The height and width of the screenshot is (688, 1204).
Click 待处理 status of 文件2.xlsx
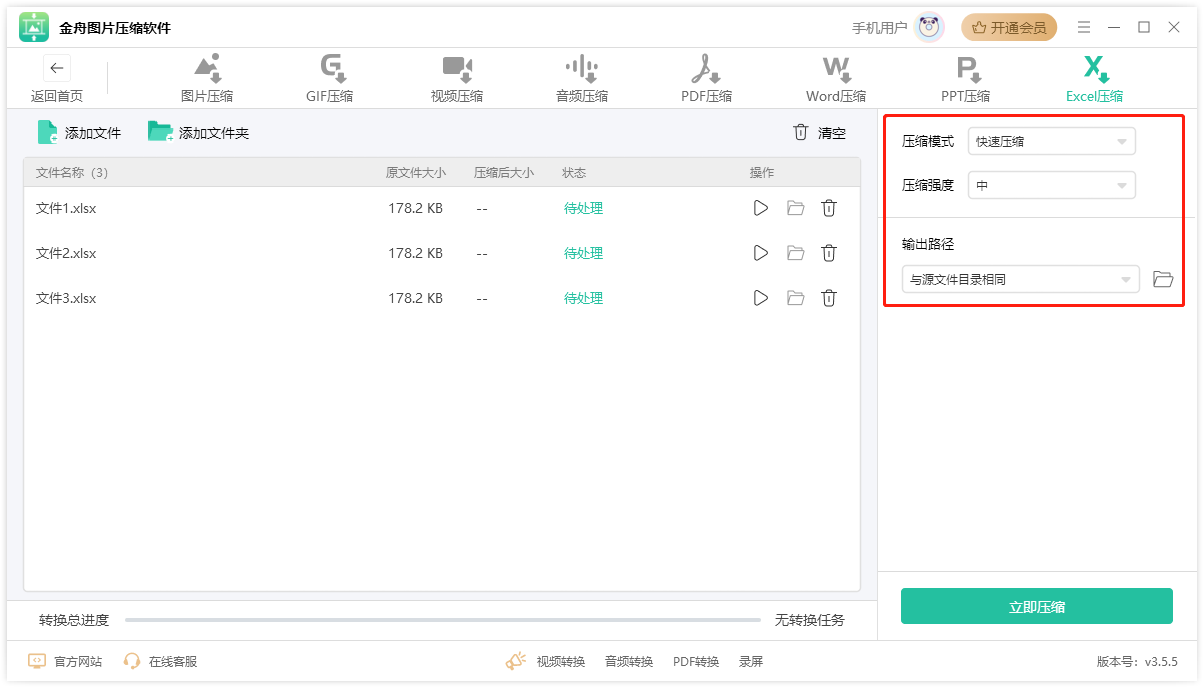583,253
